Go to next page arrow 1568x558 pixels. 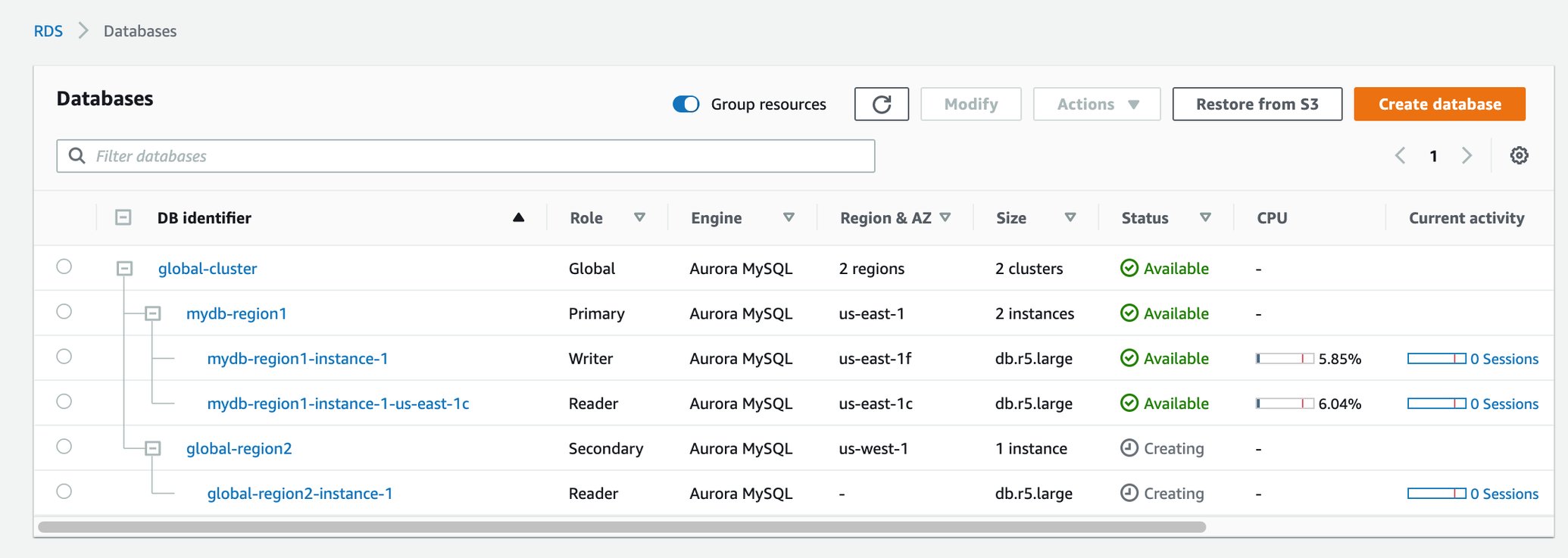pyautogui.click(x=1466, y=155)
